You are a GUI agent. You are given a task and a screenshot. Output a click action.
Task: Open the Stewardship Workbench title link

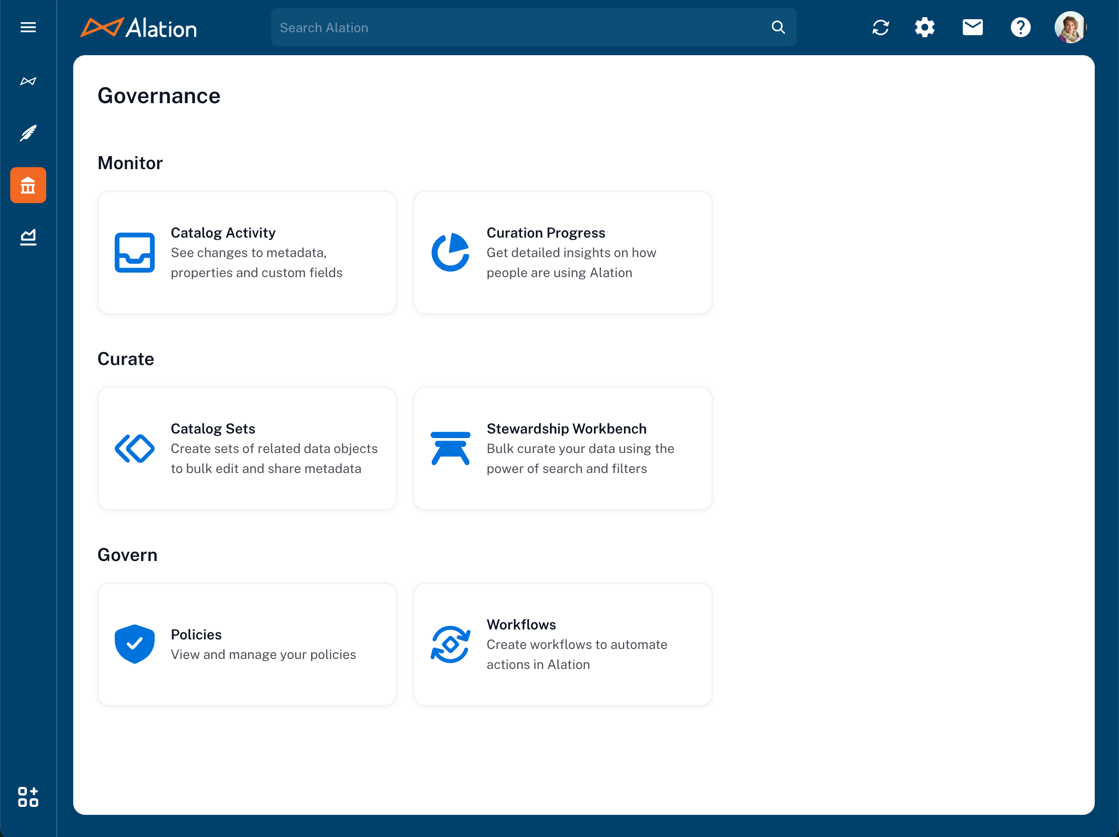point(567,429)
